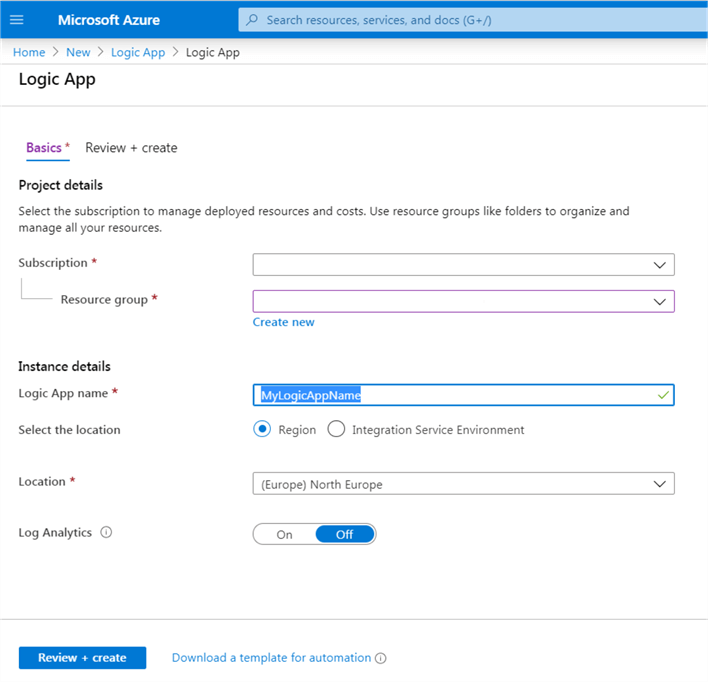Click Create new resource group link
Viewport: 708px width, 682px height.
pyautogui.click(x=283, y=322)
